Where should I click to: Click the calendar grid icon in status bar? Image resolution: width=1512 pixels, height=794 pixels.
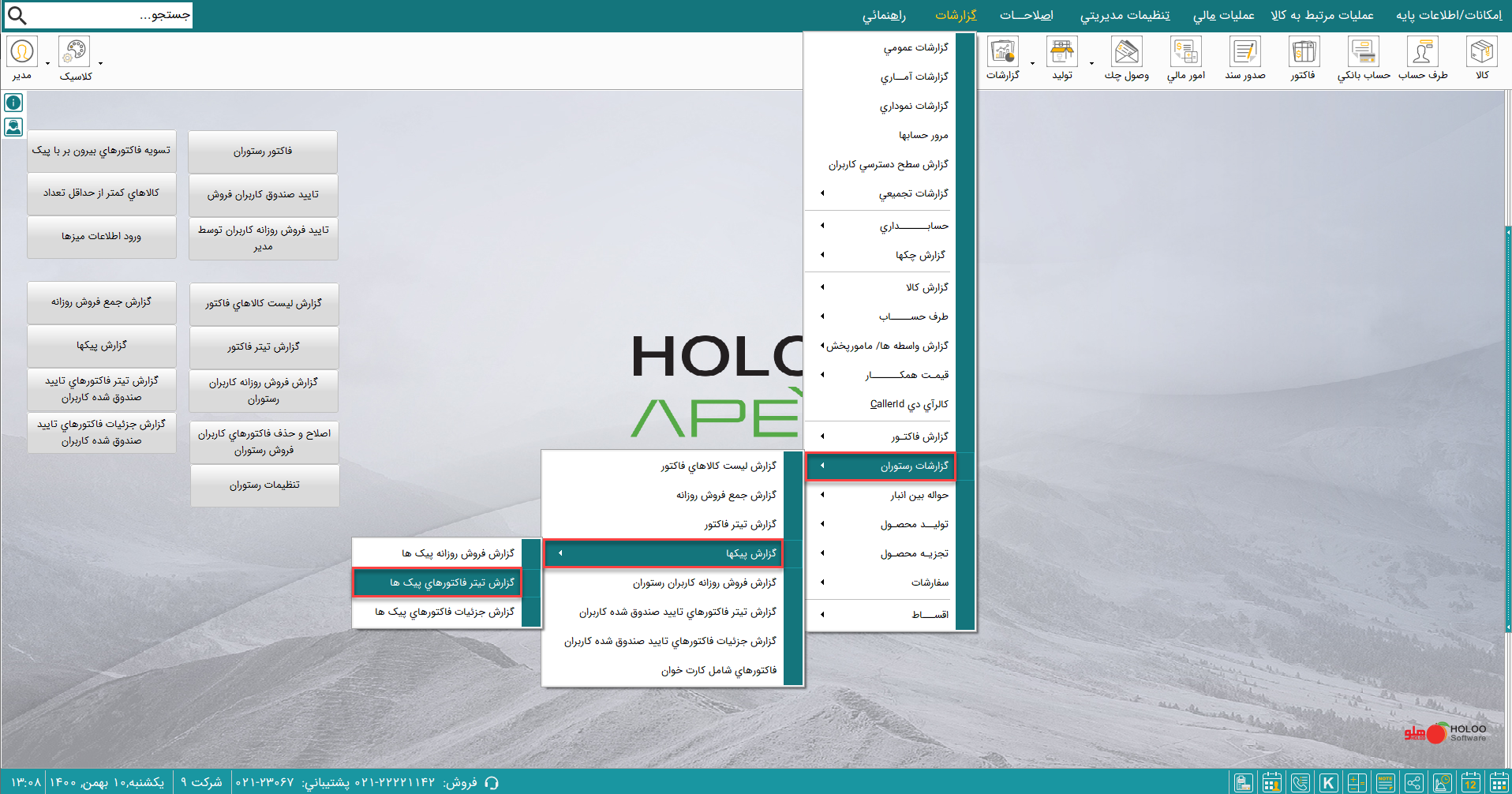(x=1499, y=783)
